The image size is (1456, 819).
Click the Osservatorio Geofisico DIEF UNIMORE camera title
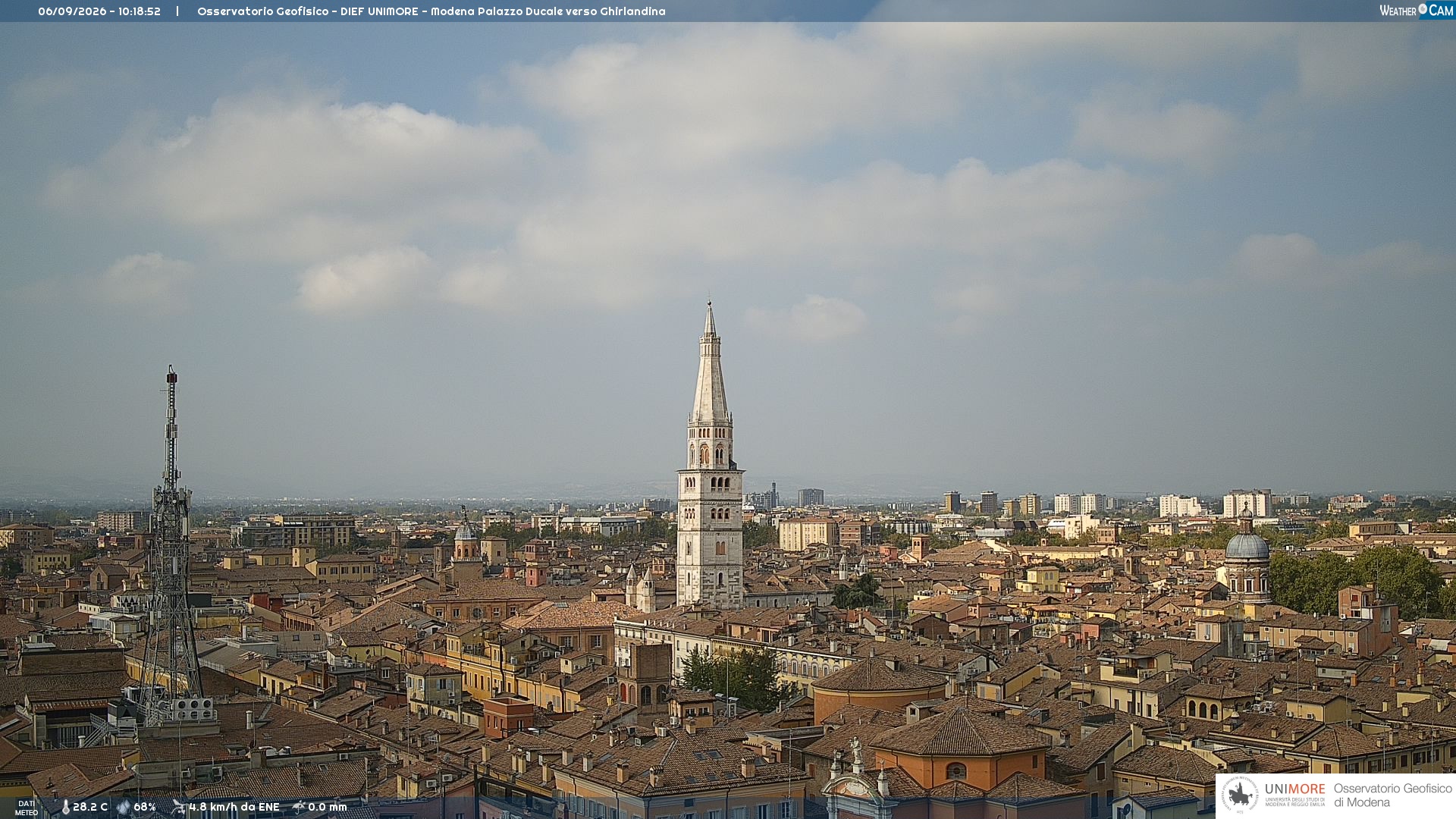click(x=431, y=11)
